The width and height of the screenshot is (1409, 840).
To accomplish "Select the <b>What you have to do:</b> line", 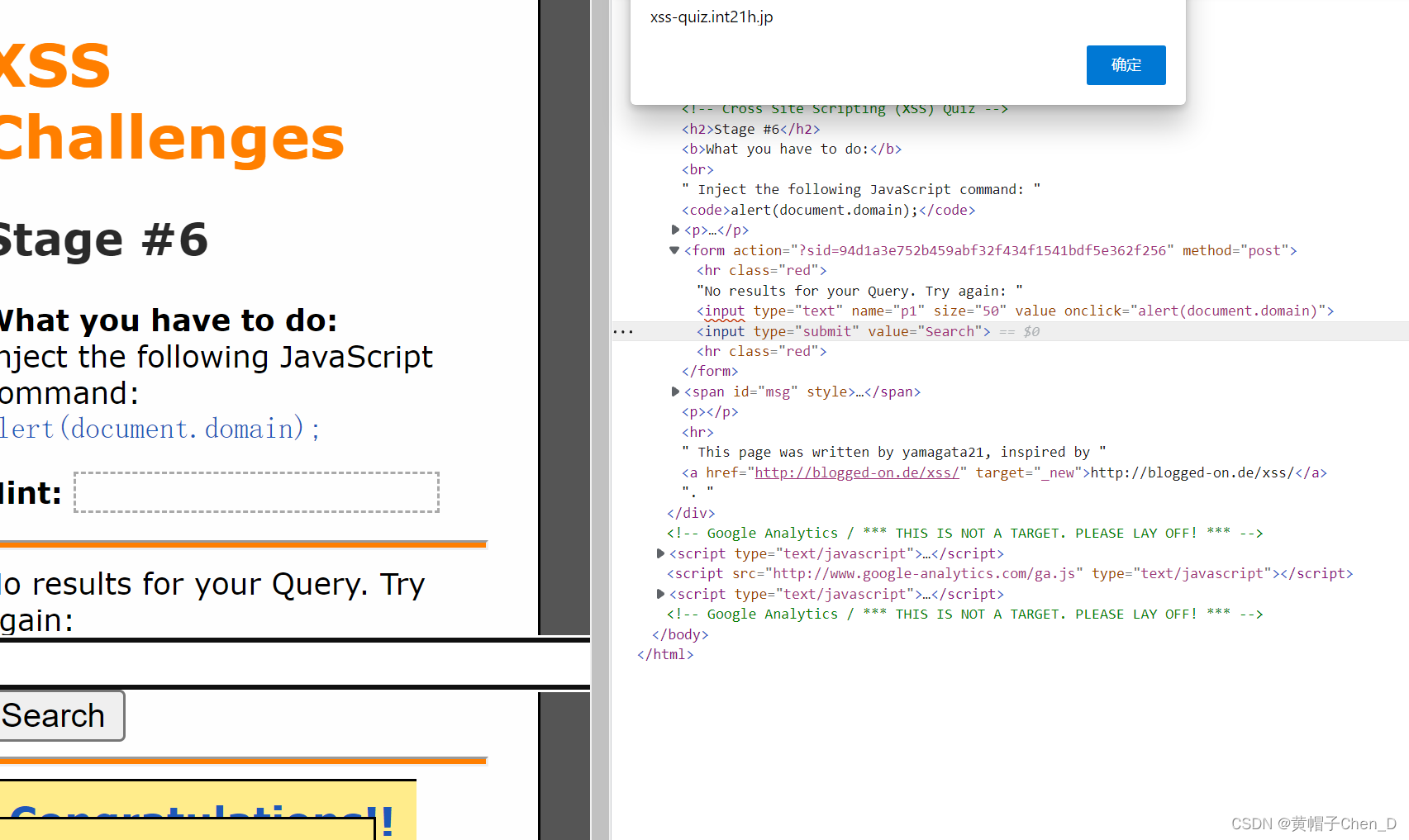I will pyautogui.click(x=792, y=149).
